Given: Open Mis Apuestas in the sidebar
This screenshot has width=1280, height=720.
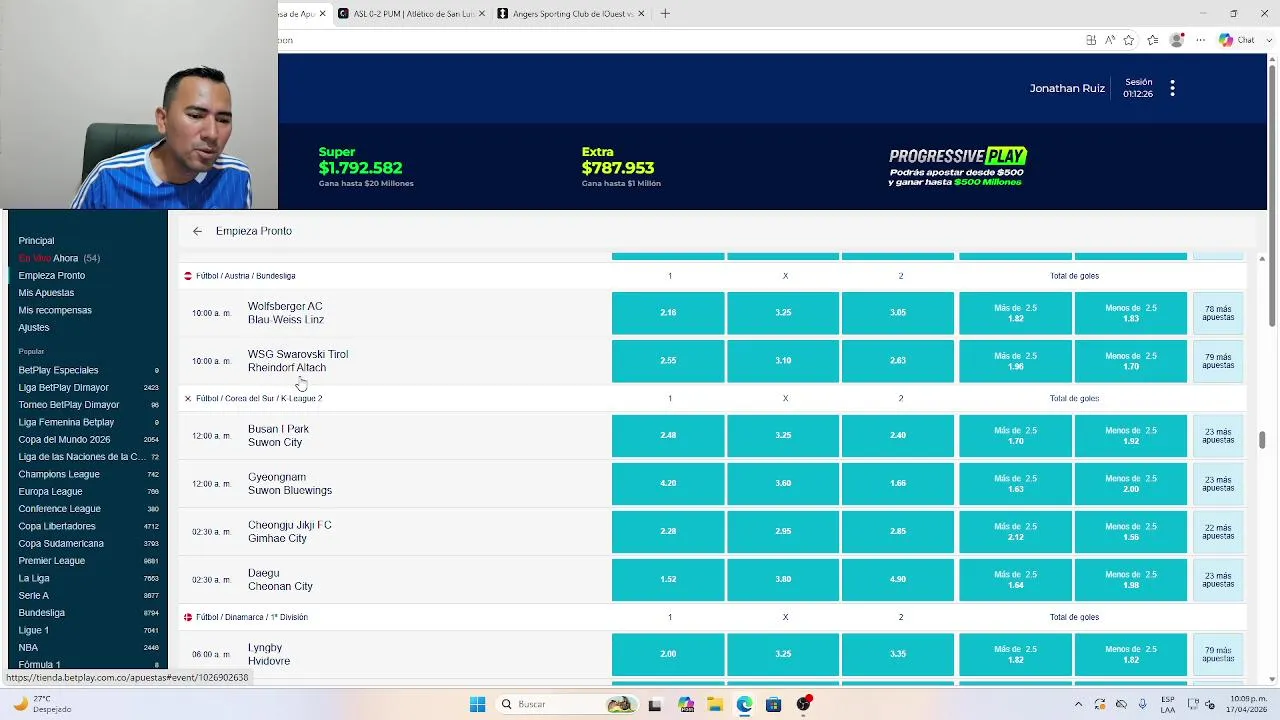Looking at the screenshot, I should click(x=46, y=293).
